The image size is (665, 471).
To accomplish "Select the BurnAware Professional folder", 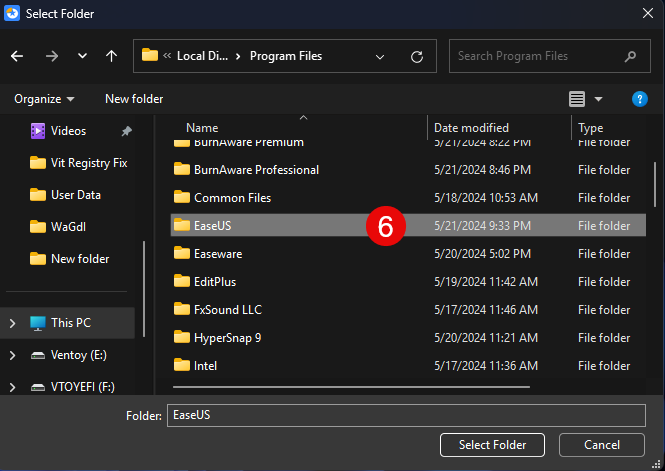I will click(x=408, y=170).
